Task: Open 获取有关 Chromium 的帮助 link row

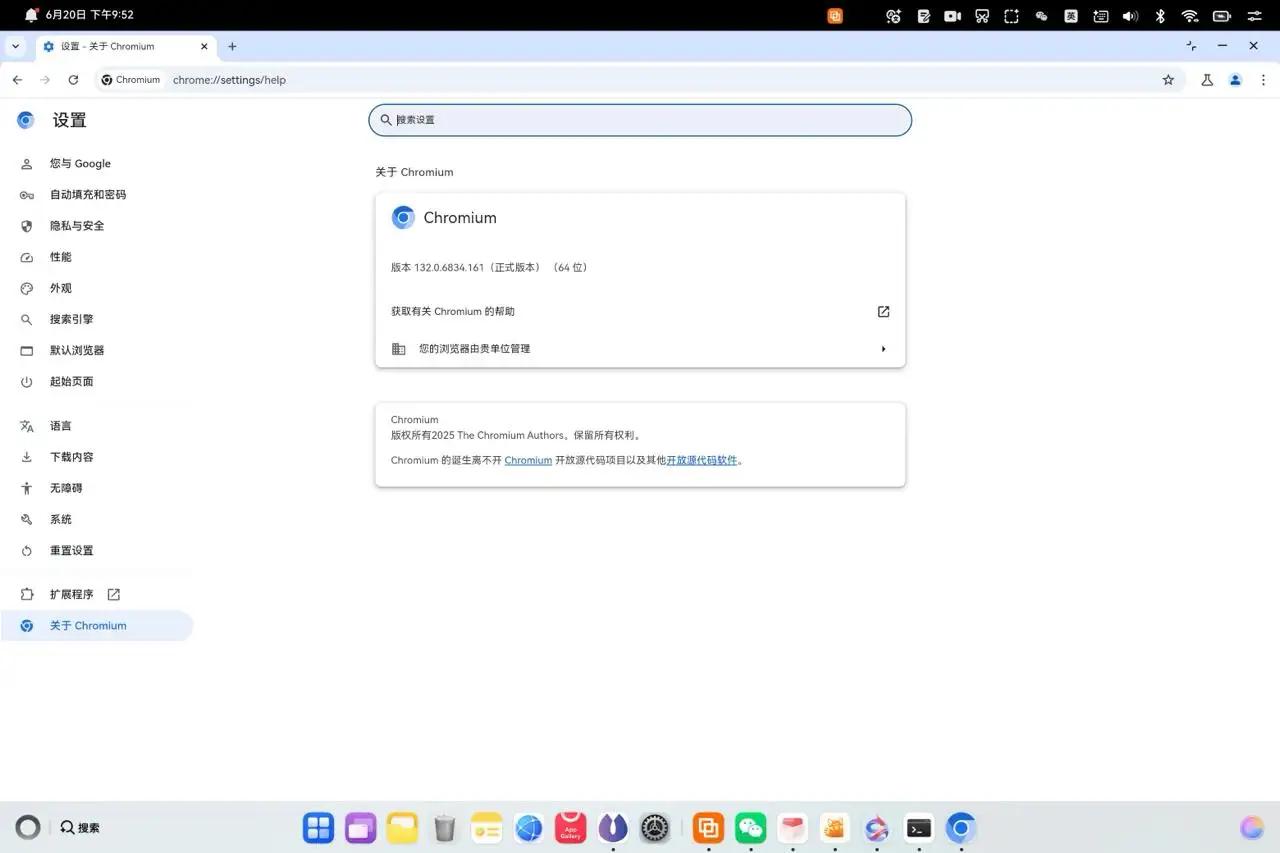Action: point(640,312)
